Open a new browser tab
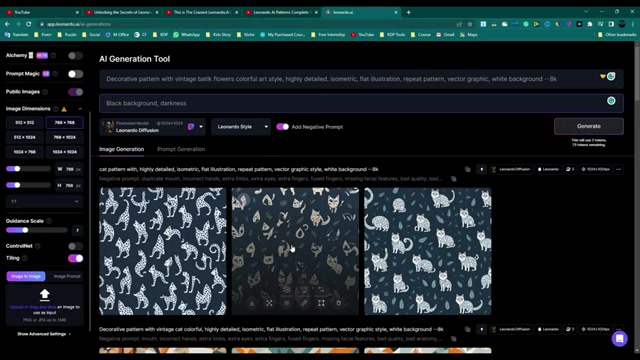 click(x=408, y=12)
